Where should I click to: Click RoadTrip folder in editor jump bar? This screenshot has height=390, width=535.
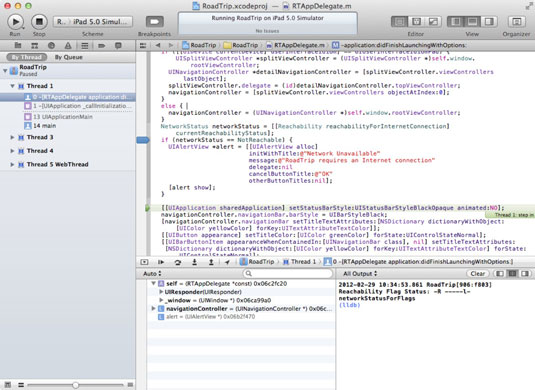click(x=241, y=45)
